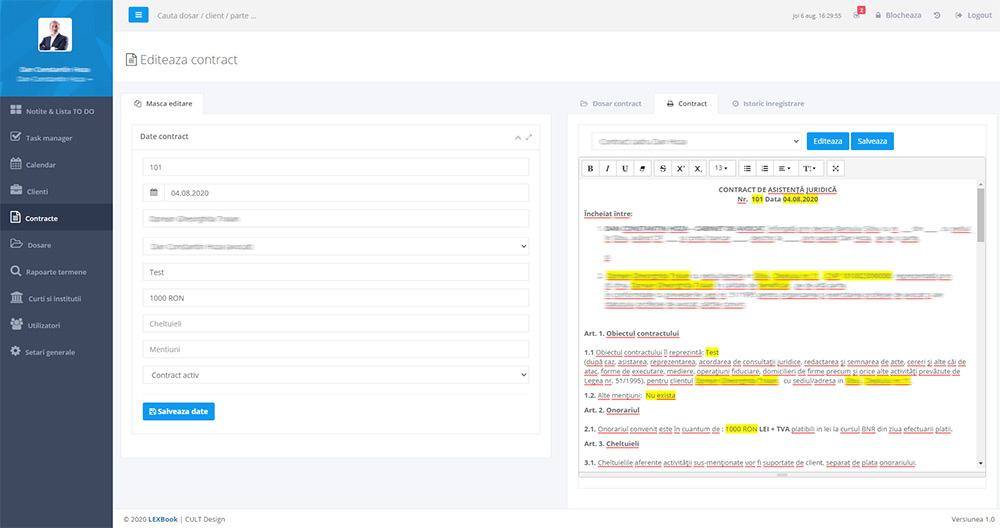Insert an unordered bullet list
This screenshot has width=1000, height=528.
tap(747, 168)
